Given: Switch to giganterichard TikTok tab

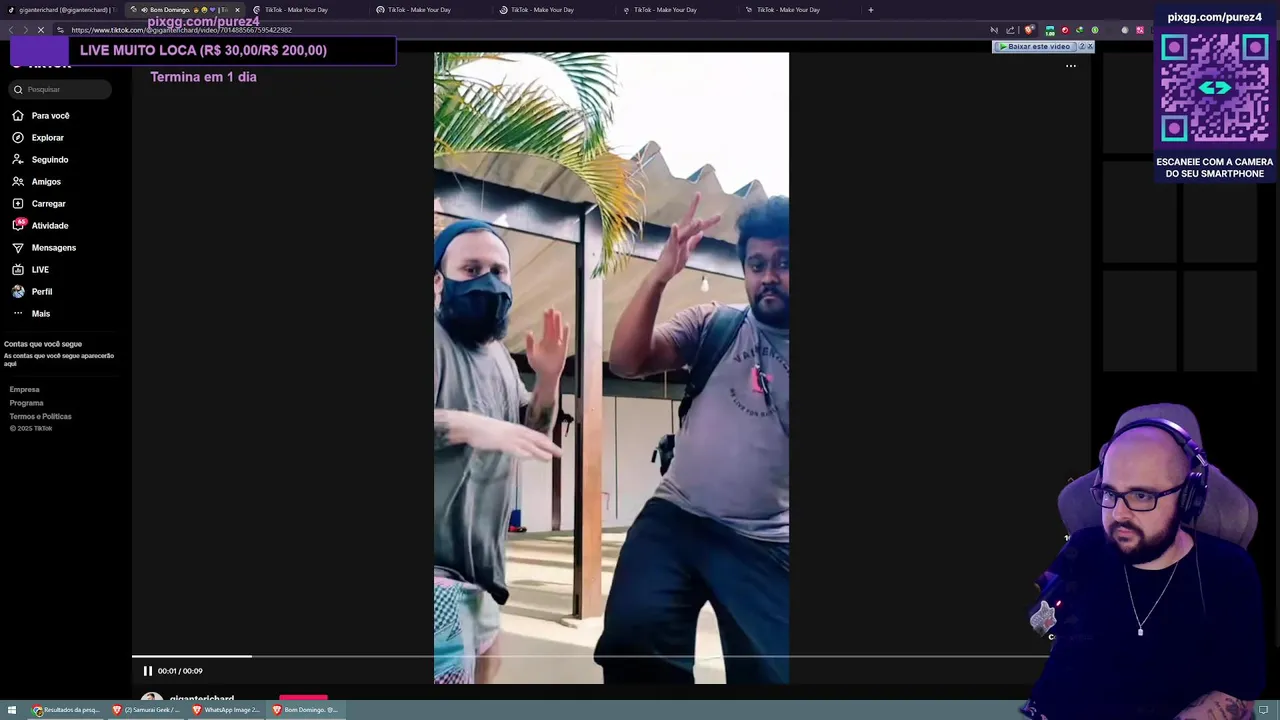Looking at the screenshot, I should pyautogui.click(x=62, y=10).
